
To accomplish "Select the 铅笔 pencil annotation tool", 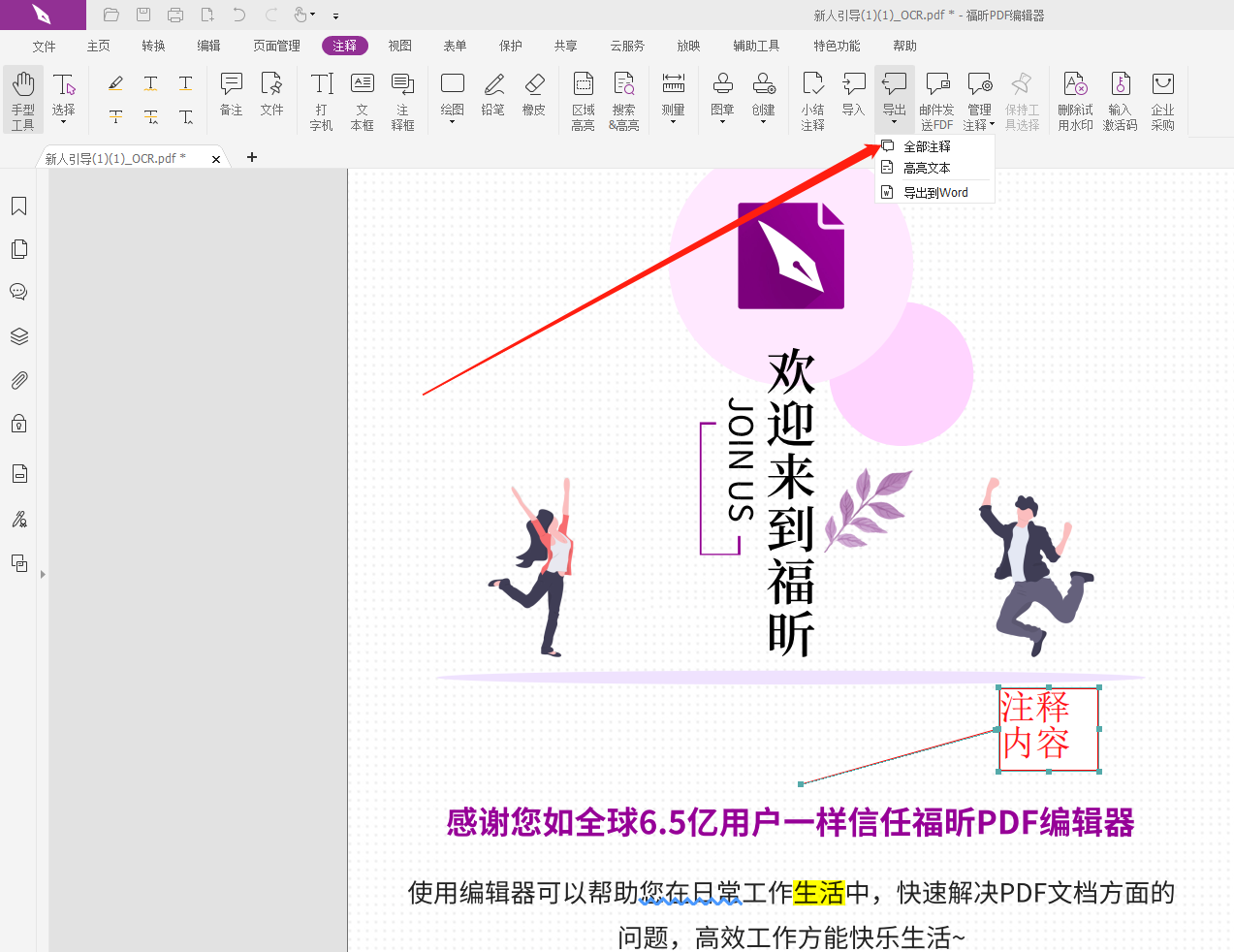I will pyautogui.click(x=492, y=94).
